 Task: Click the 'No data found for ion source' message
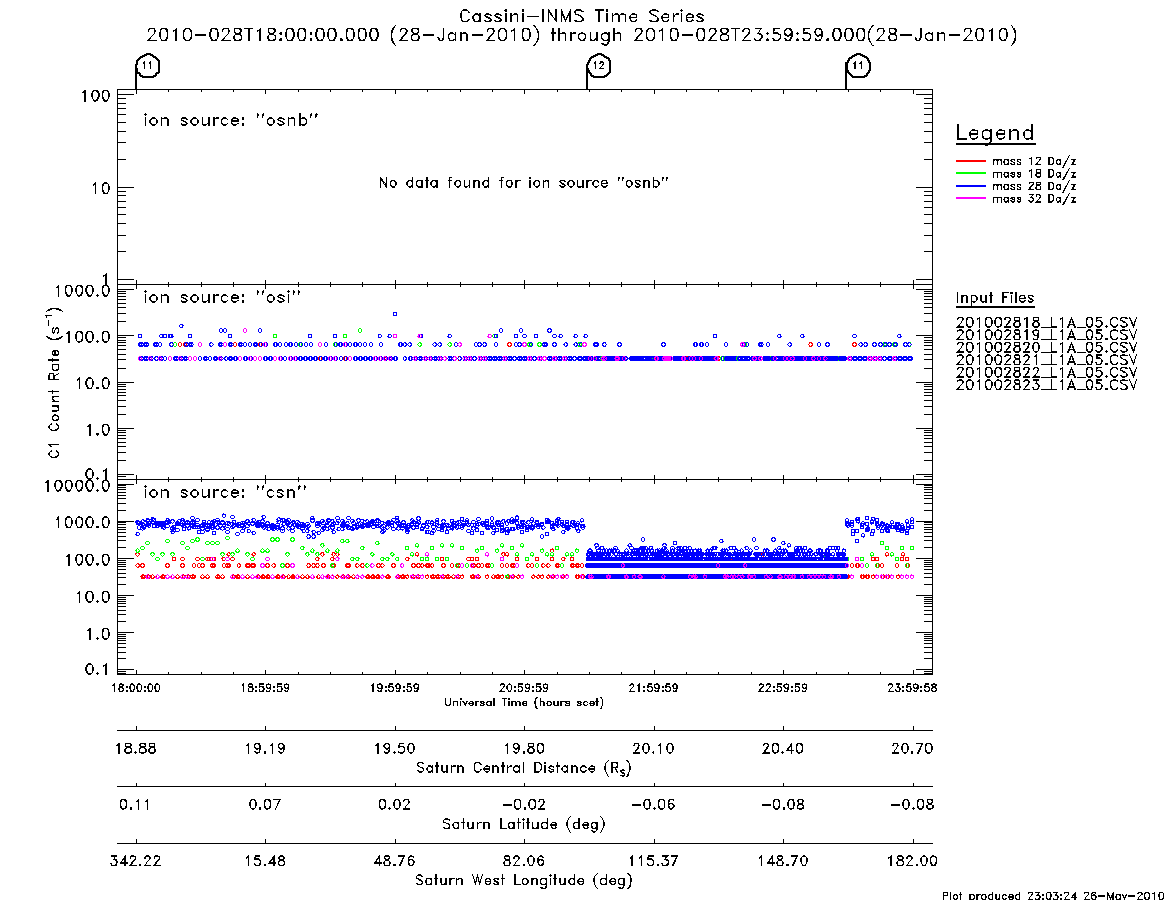tap(524, 183)
